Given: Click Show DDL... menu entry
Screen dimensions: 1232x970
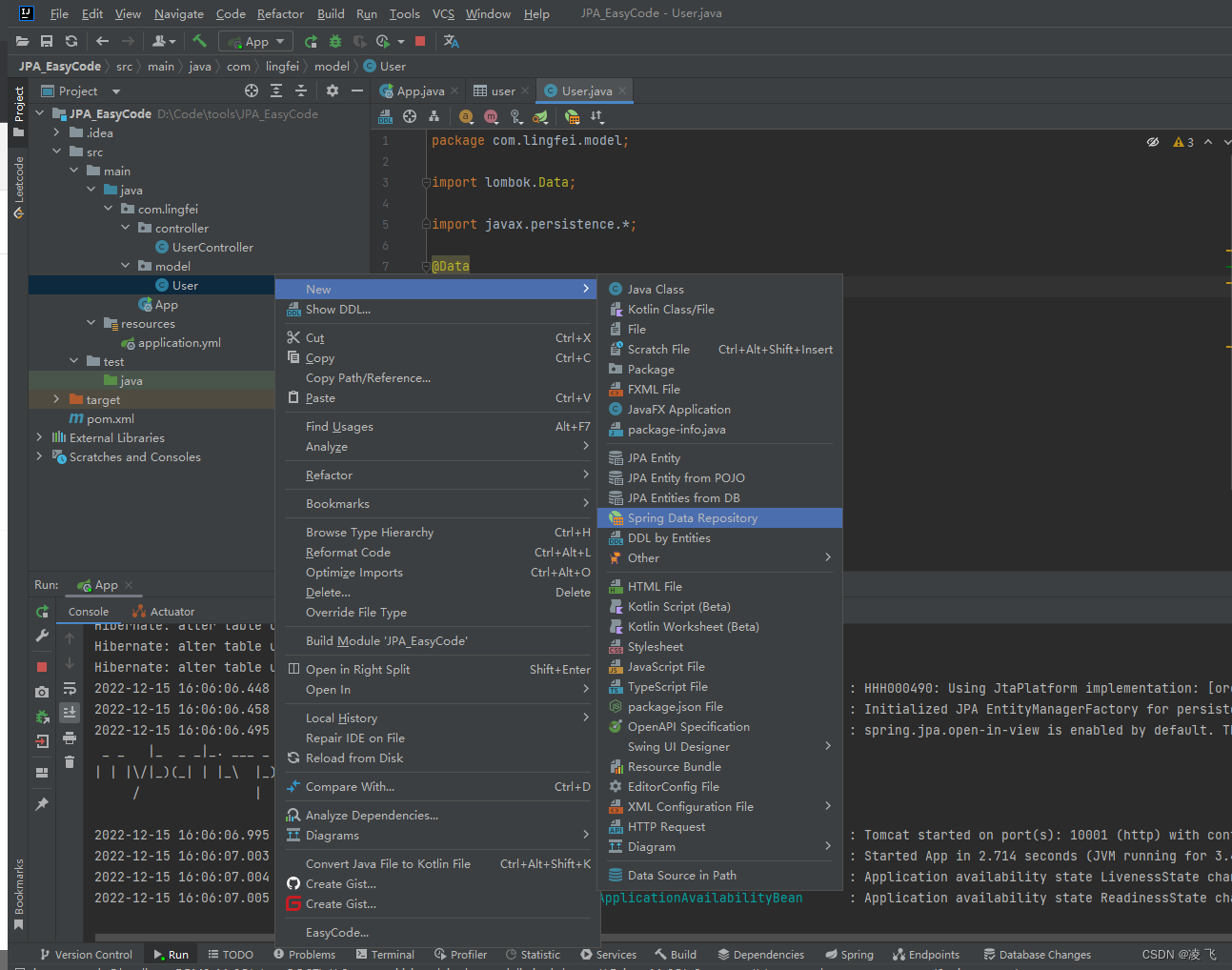Looking at the screenshot, I should point(437,309).
